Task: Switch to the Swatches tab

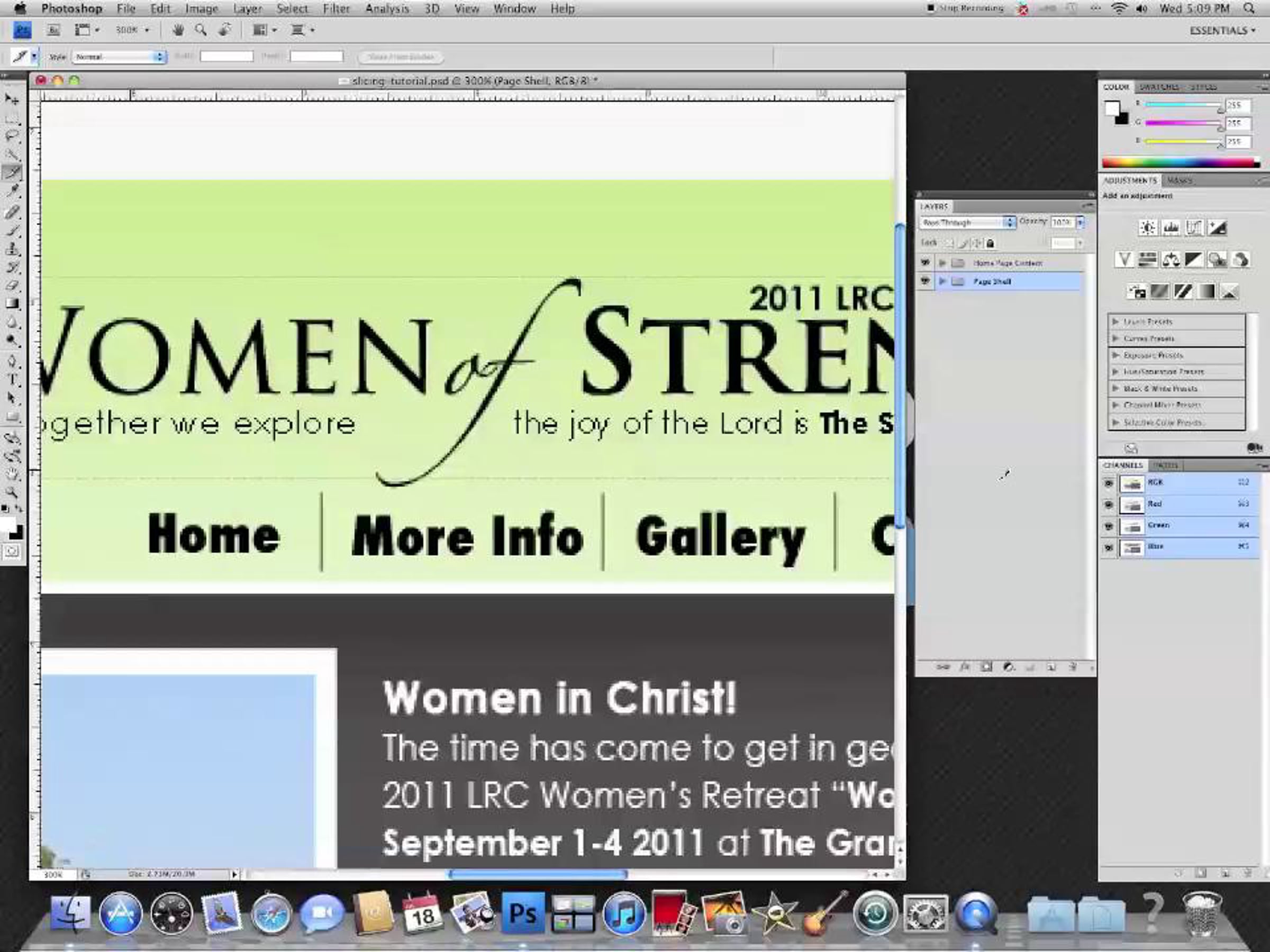Action: (1159, 87)
